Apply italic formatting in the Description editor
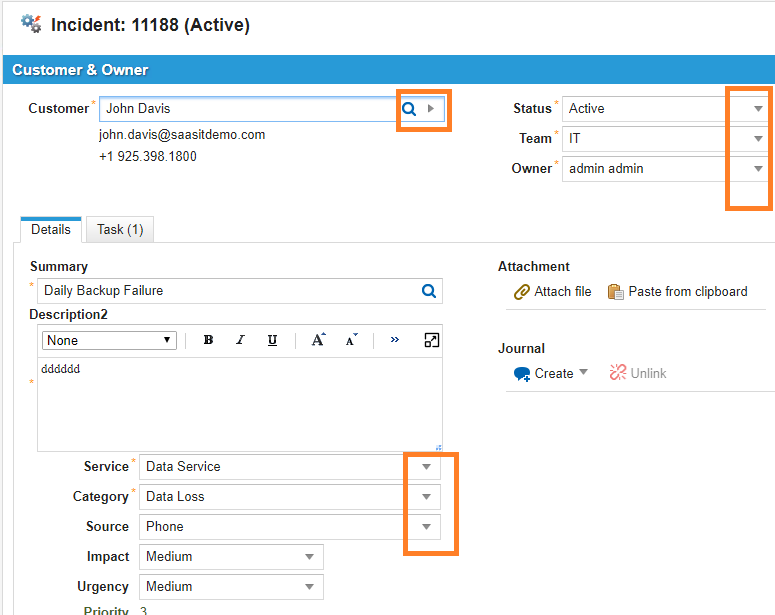The height and width of the screenshot is (615, 775). pyautogui.click(x=240, y=340)
